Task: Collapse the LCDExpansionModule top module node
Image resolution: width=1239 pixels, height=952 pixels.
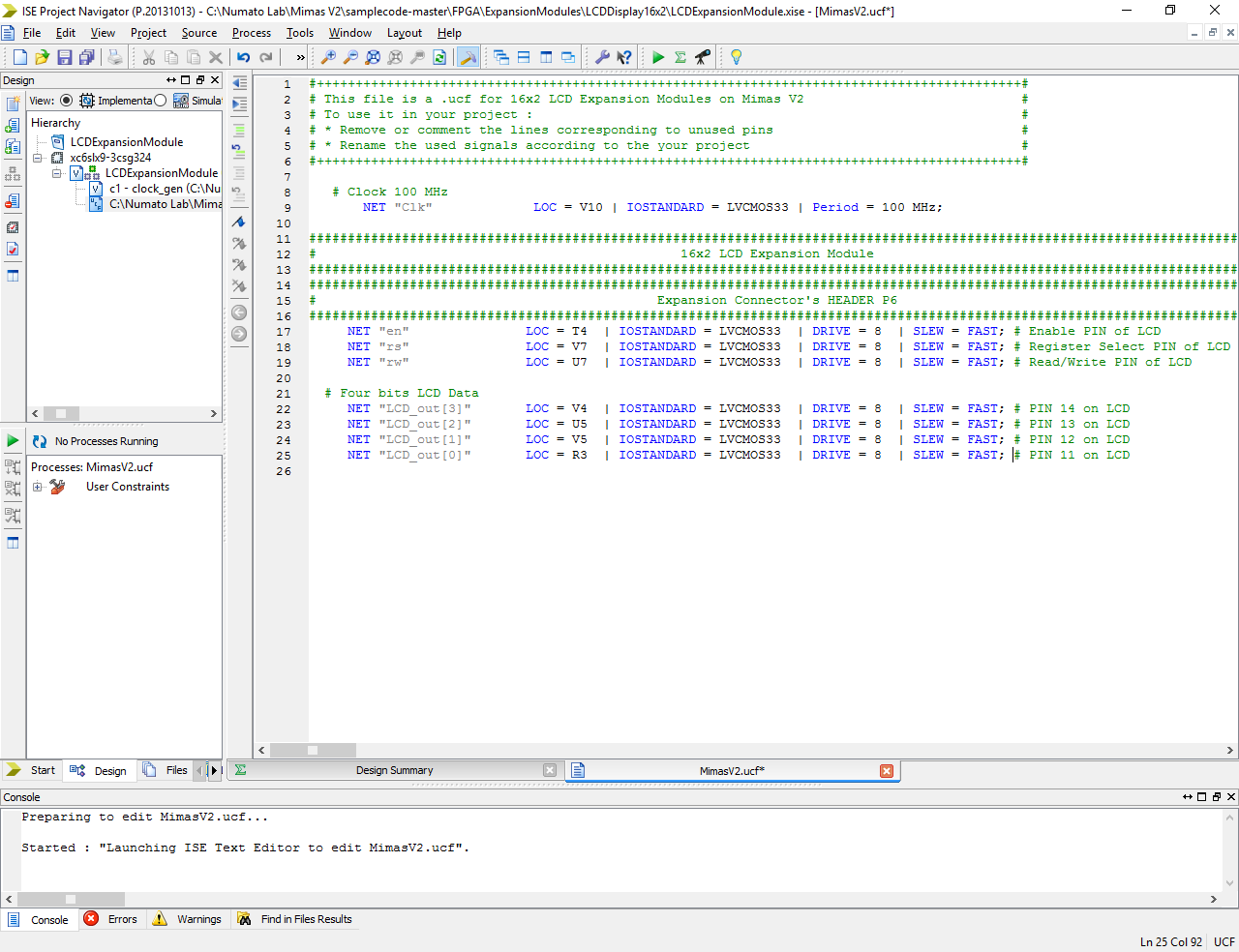Action: [x=57, y=173]
